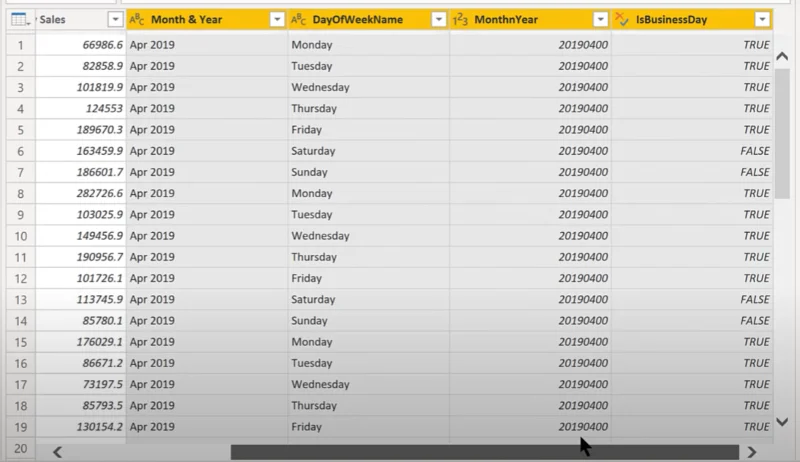Click Sunday in row 7
This screenshot has height=462, width=800.
[309, 172]
